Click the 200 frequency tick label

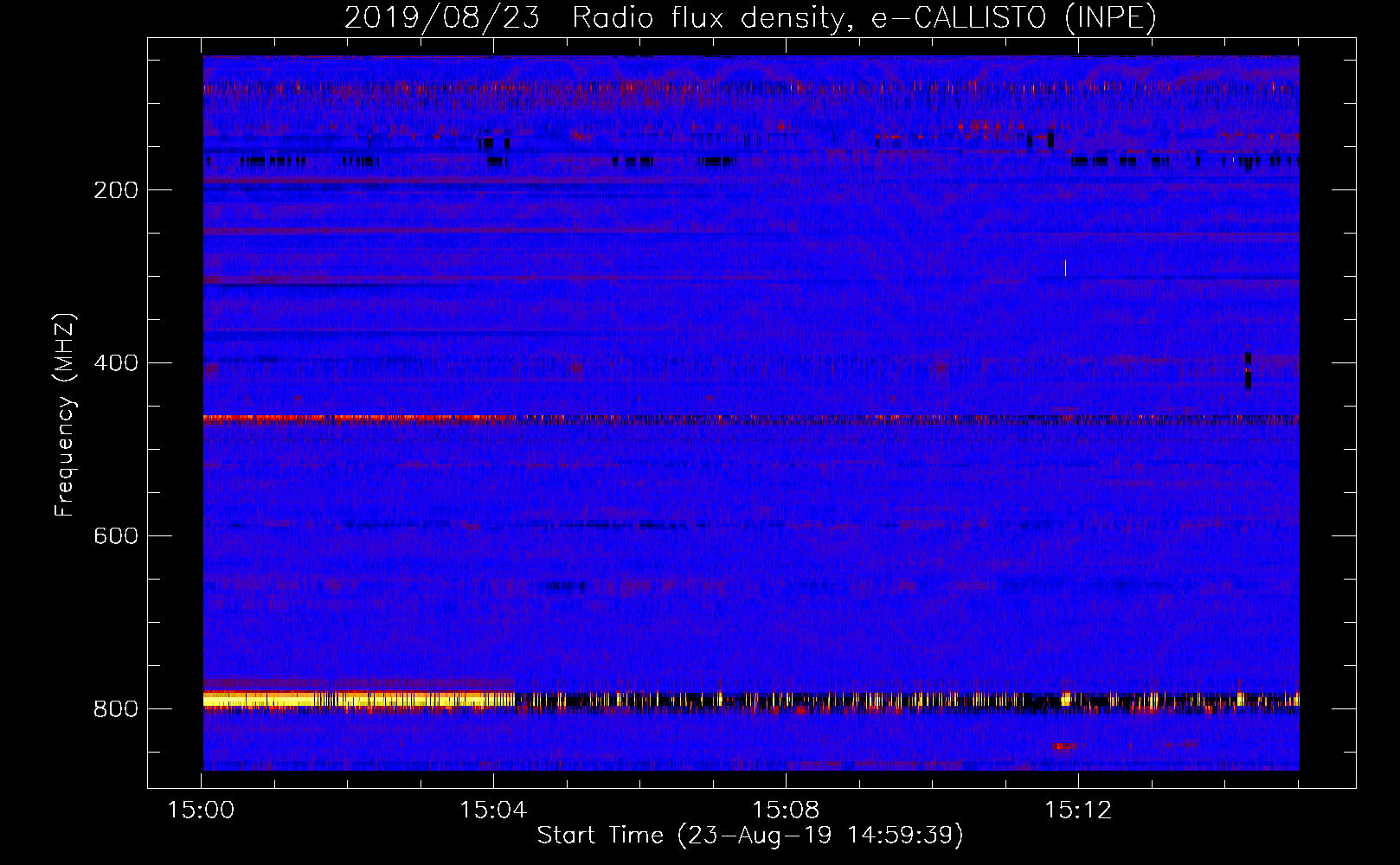coord(116,190)
